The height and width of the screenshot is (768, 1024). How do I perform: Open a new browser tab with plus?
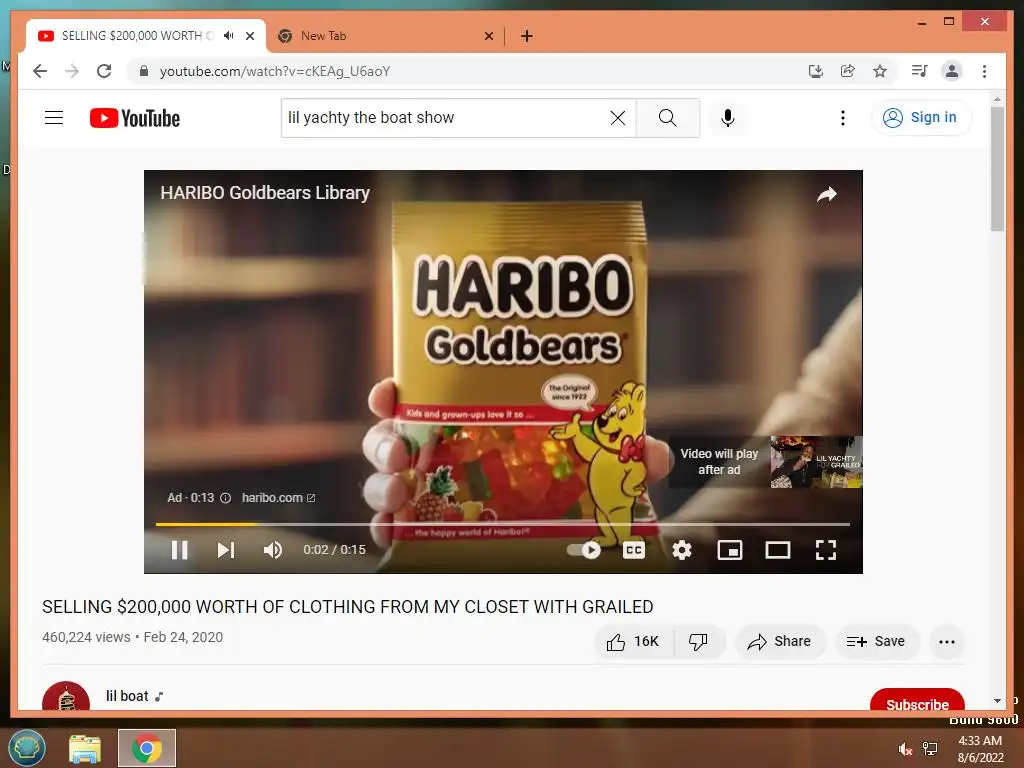(526, 36)
